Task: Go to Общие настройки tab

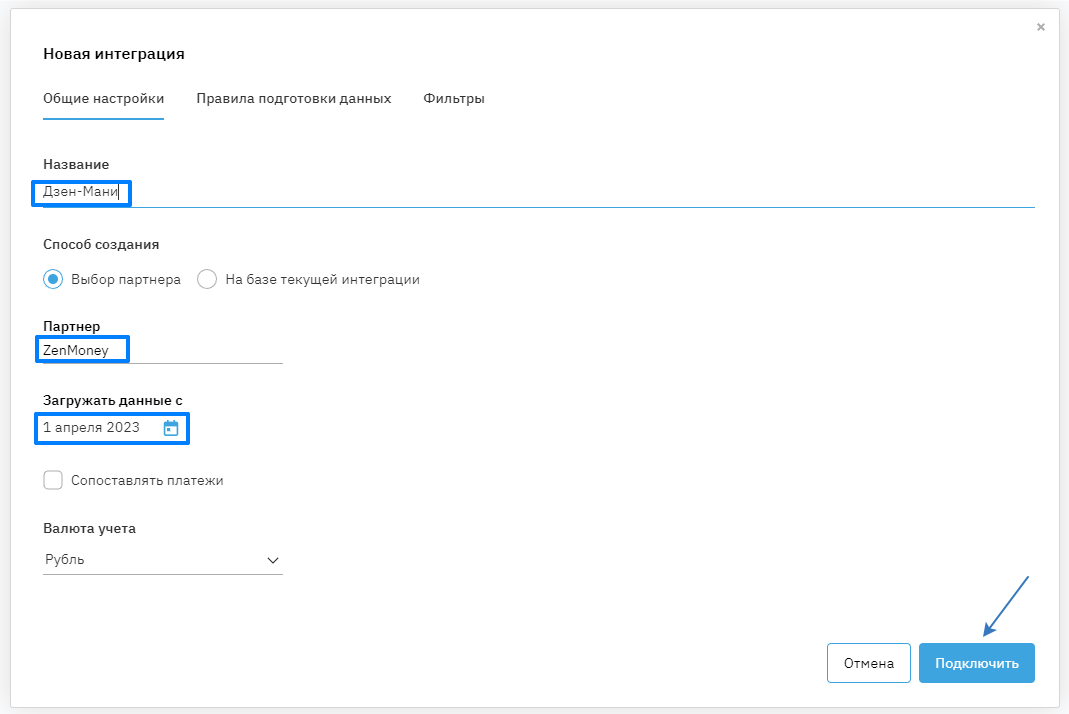Action: pos(103,99)
